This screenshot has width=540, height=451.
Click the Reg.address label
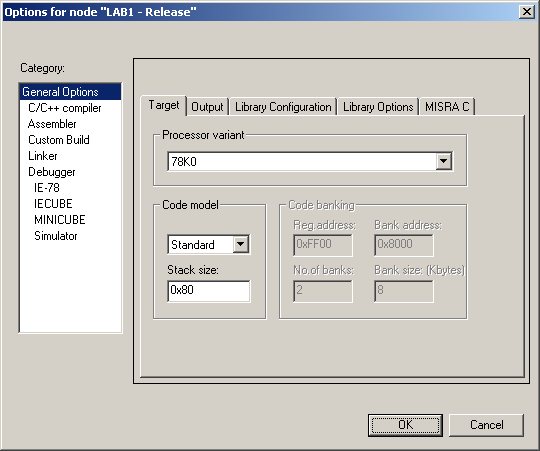click(x=324, y=225)
